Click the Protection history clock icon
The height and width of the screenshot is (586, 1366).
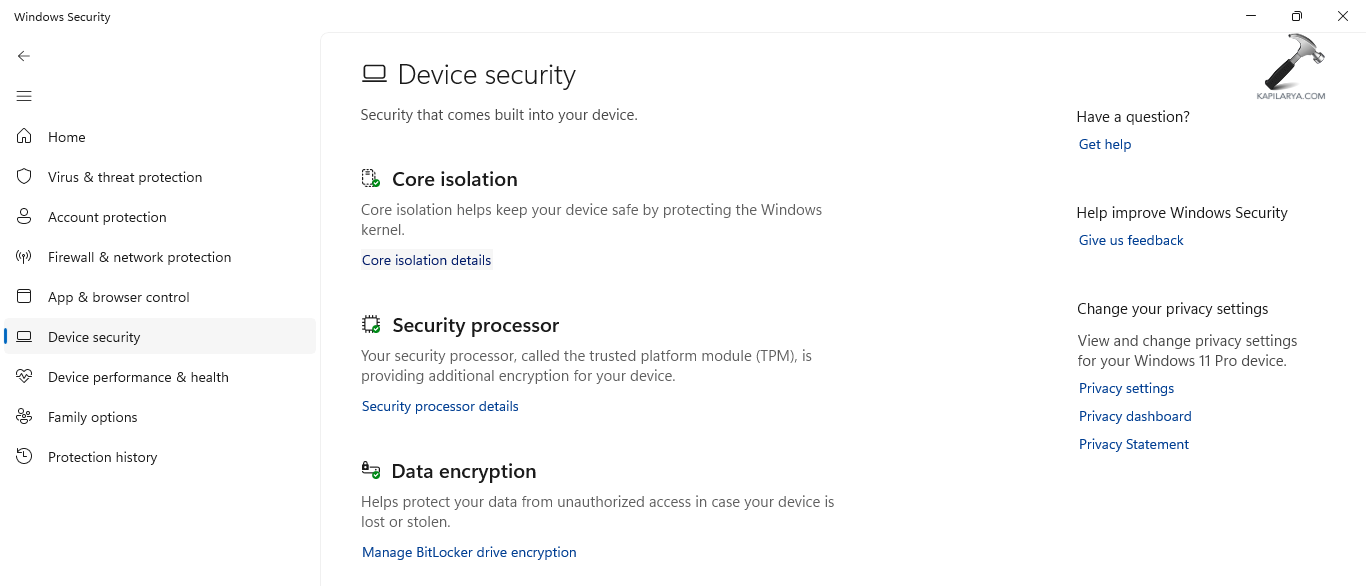[x=24, y=457]
